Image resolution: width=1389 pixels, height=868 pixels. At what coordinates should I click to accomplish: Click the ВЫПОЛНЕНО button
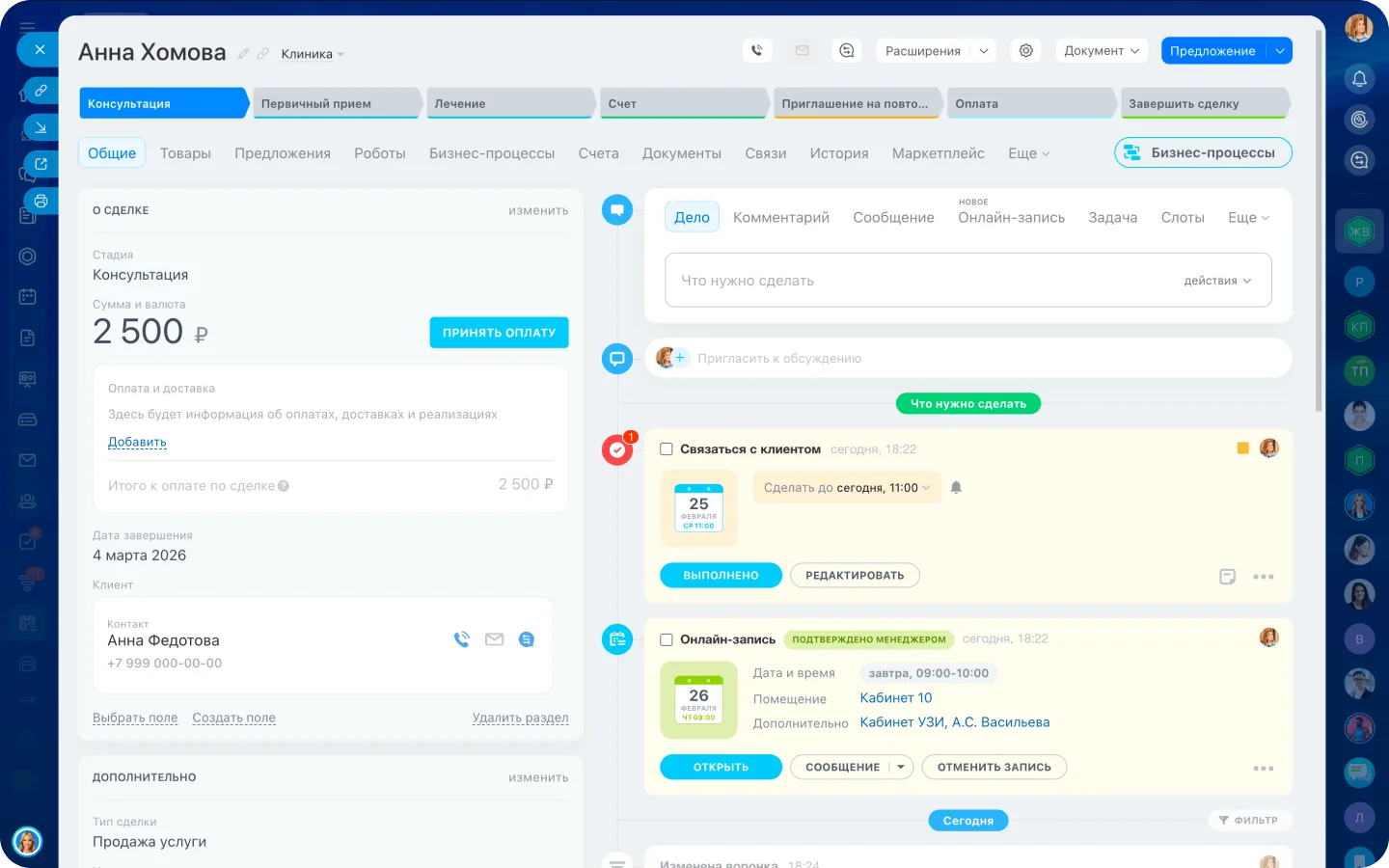pos(721,576)
